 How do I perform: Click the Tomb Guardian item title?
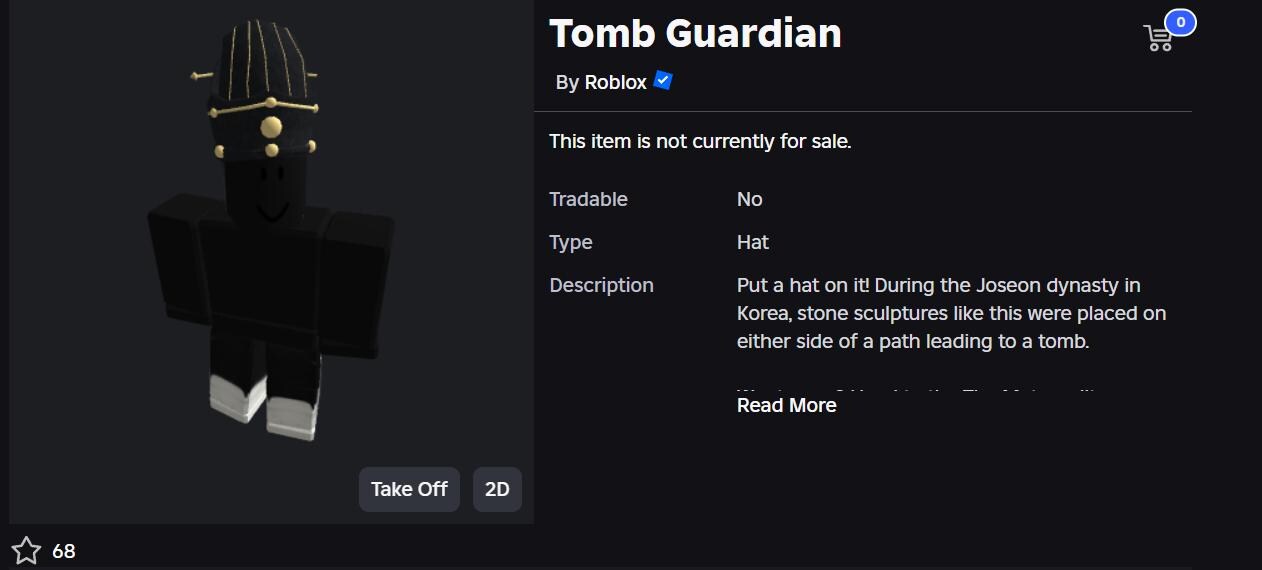click(695, 34)
